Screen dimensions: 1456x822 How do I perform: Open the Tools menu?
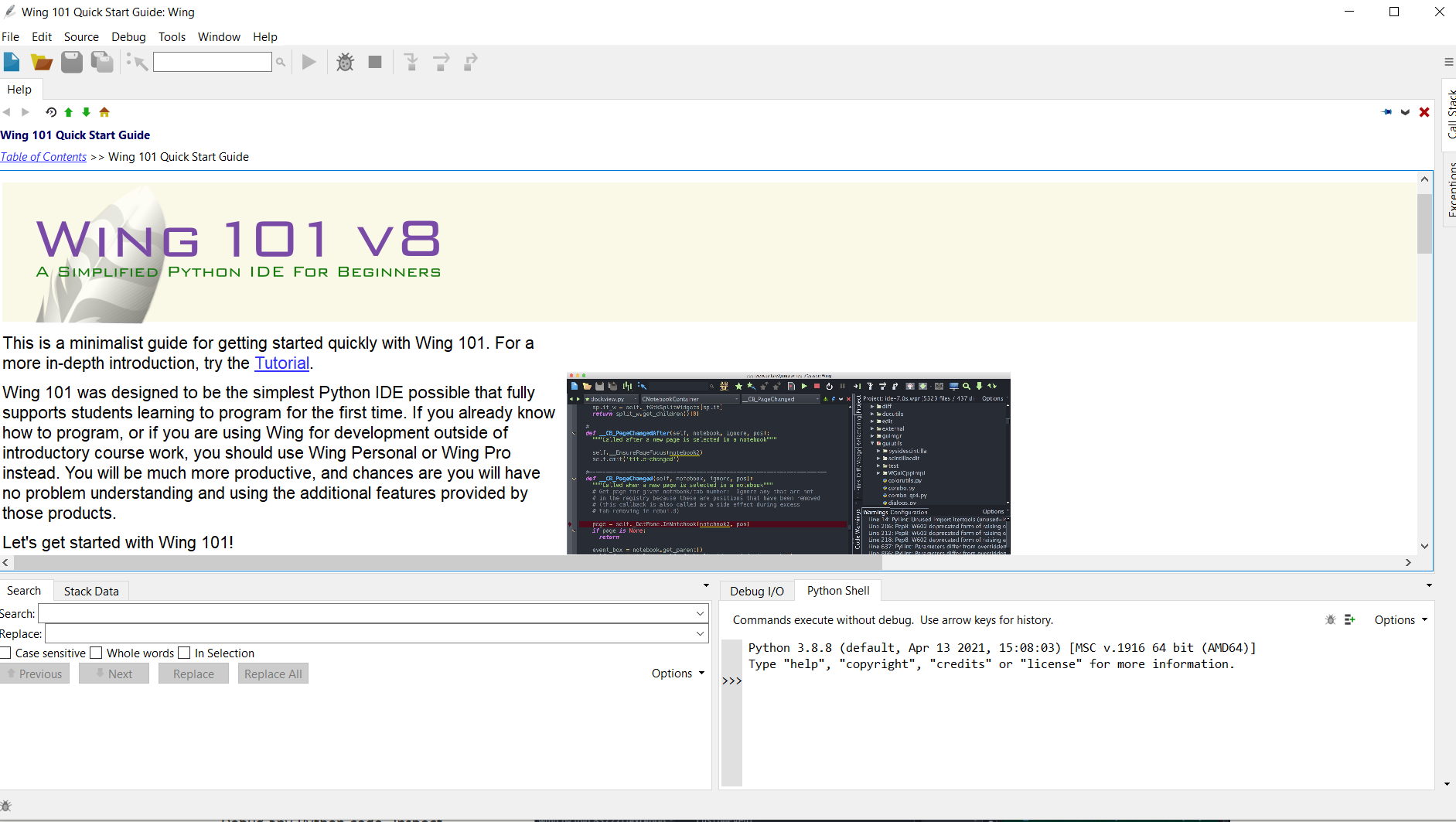(172, 36)
